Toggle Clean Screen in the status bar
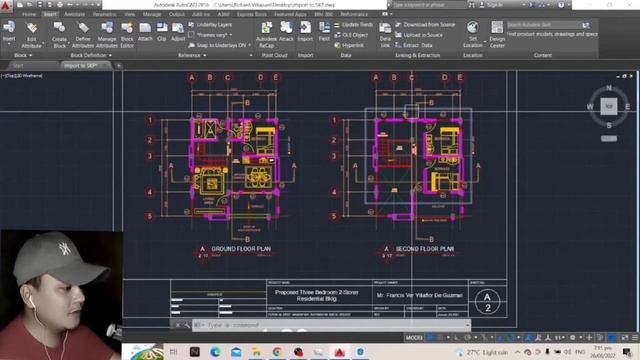Image resolution: width=640 pixels, height=360 pixels. 624,338
